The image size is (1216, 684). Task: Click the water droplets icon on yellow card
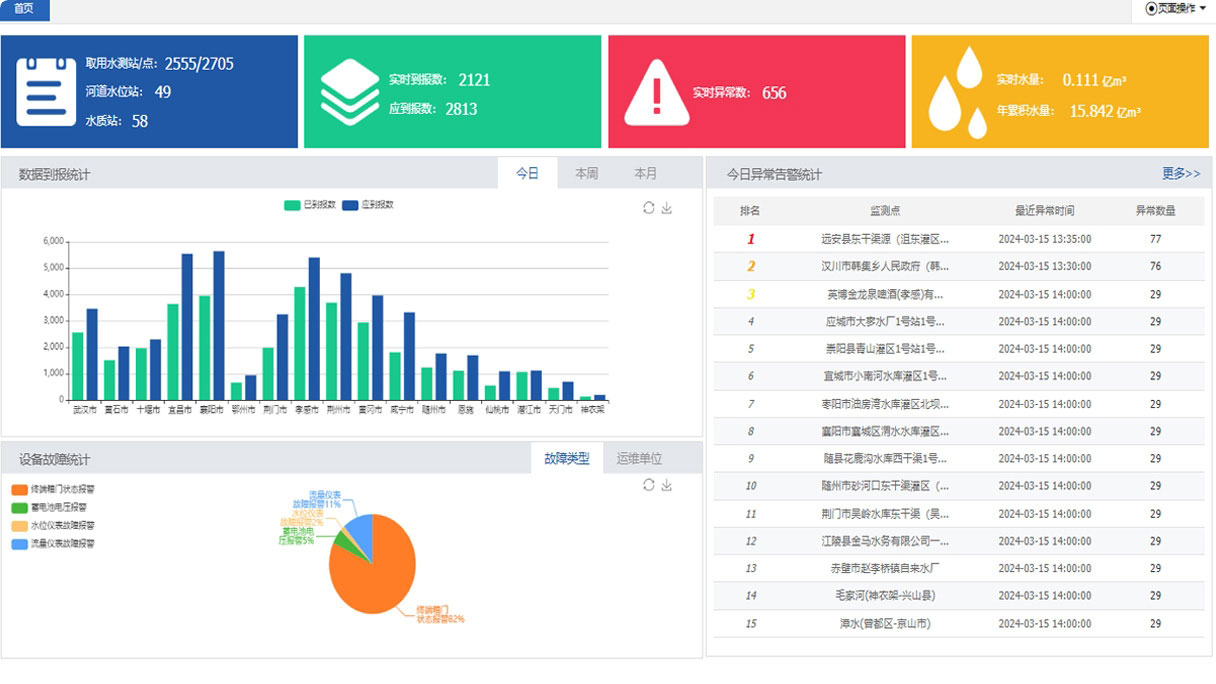click(957, 92)
